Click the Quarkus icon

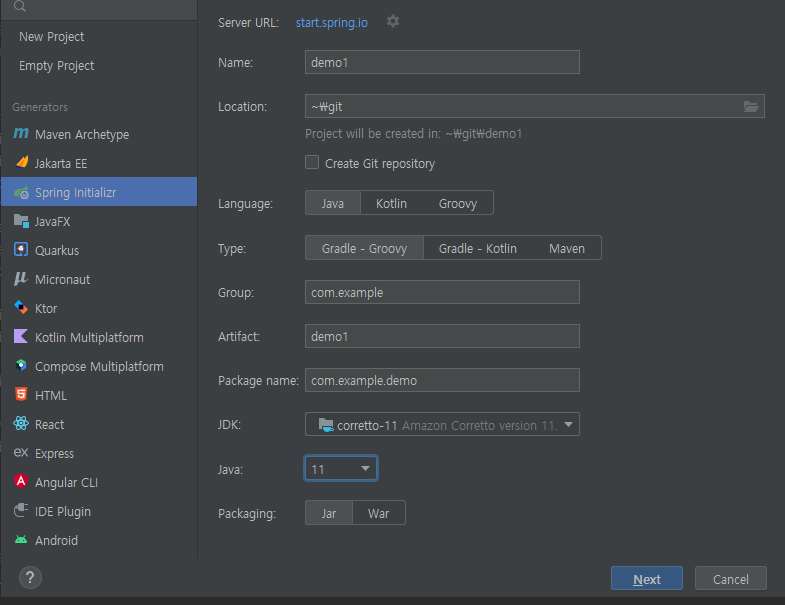(x=21, y=249)
